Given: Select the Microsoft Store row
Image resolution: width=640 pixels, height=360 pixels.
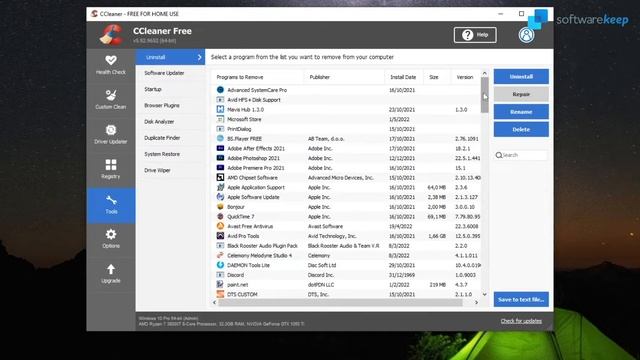Looking at the screenshot, I should click(x=346, y=119).
